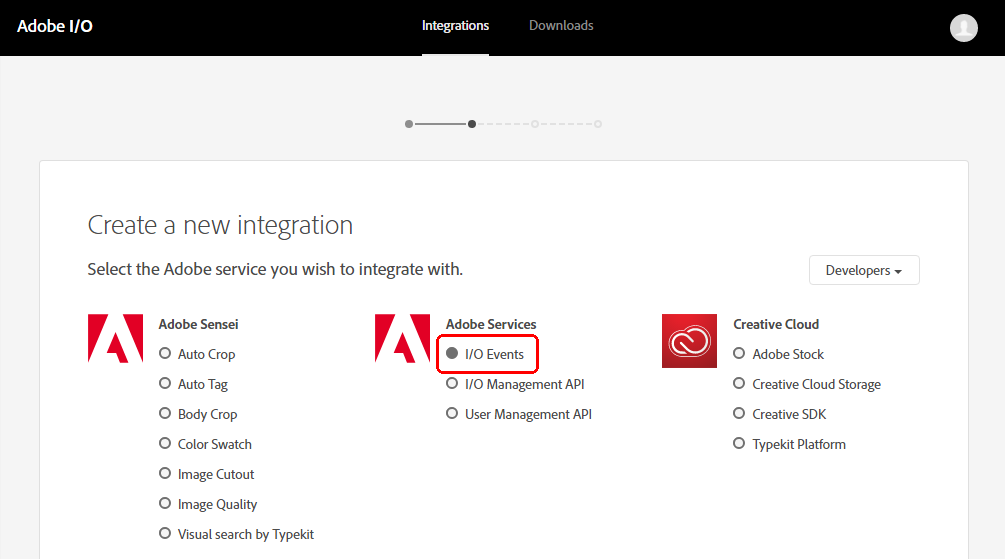Click the Creative Cloud heading

[776, 324]
